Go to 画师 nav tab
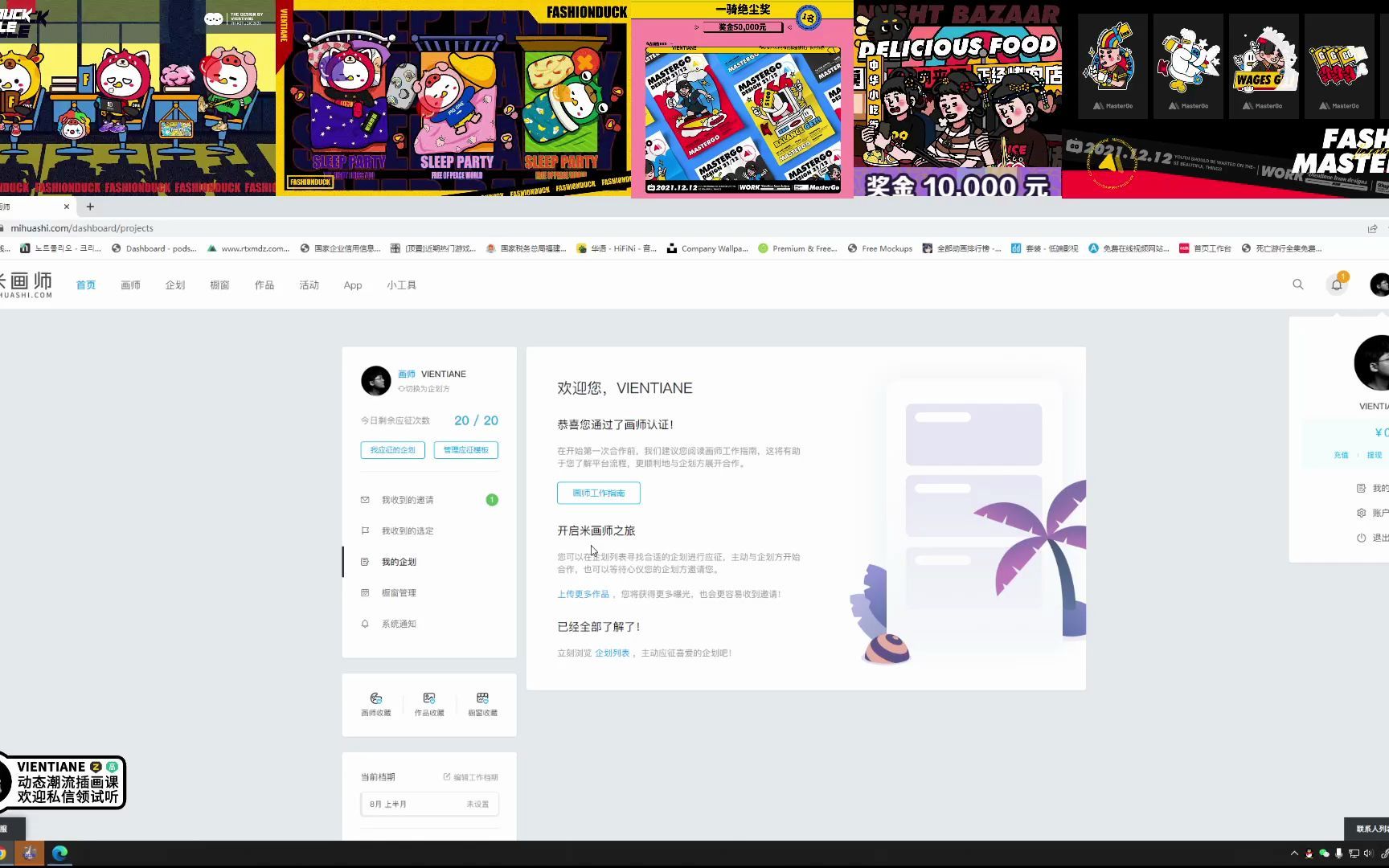1389x868 pixels. [130, 285]
